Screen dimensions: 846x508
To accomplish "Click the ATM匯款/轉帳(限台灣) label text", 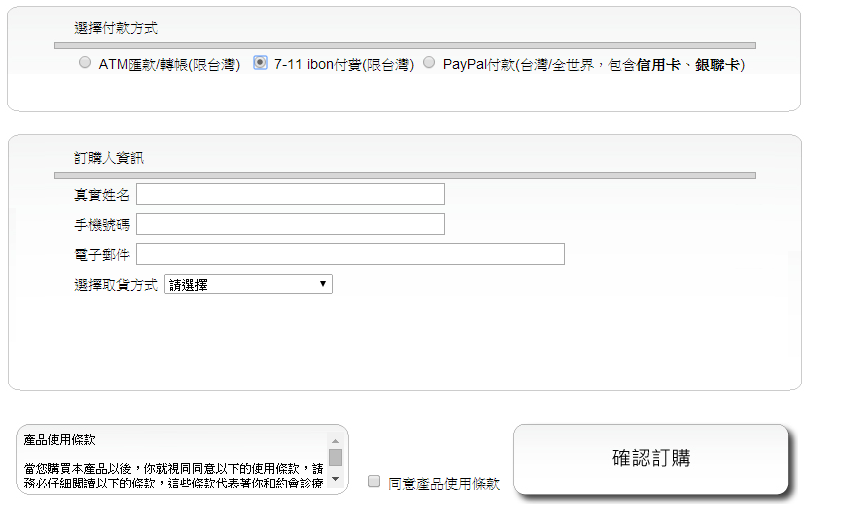I will tap(169, 64).
